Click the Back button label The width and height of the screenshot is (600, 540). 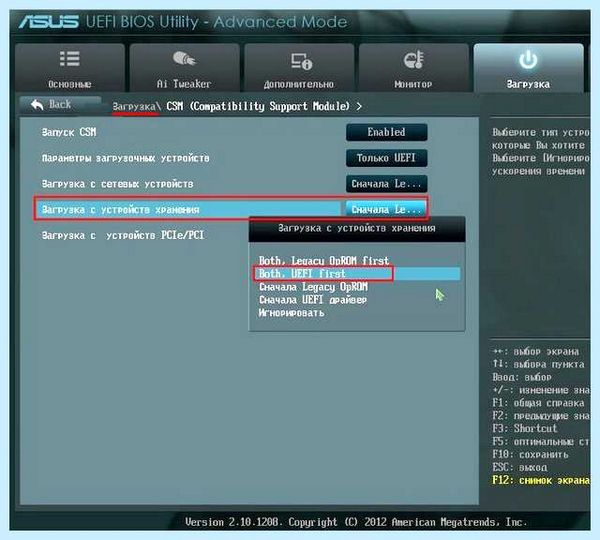coord(60,104)
